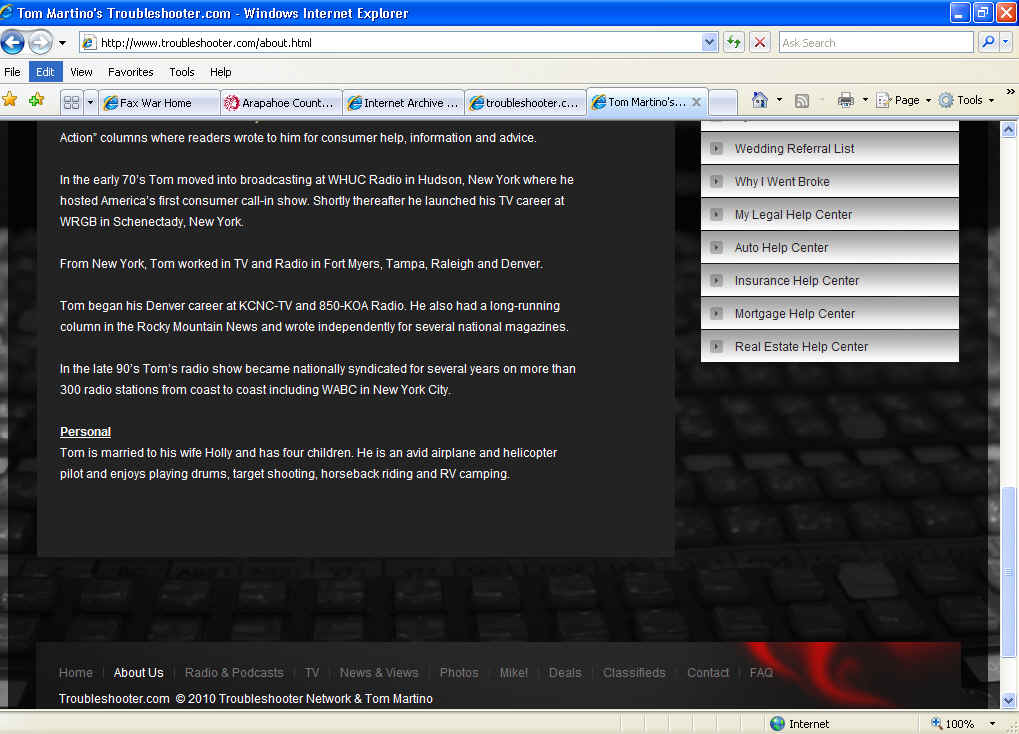Open Radio & Podcasts footer link
Screen dimensions: 1019x734
[x=234, y=673]
